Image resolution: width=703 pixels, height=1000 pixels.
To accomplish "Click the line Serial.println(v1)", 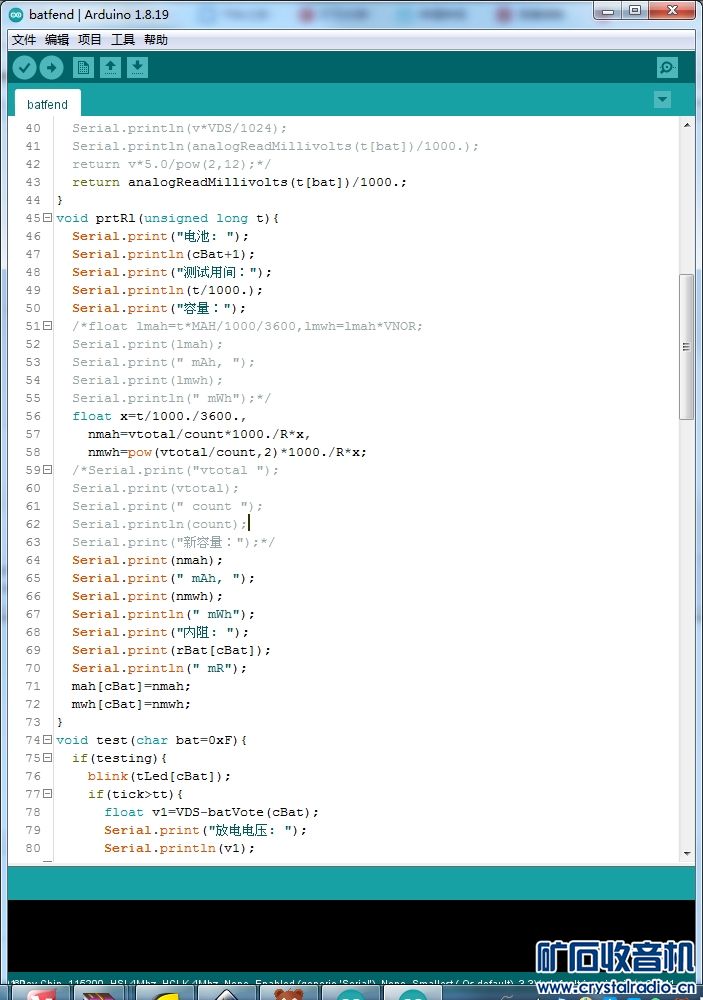I will point(179,848).
